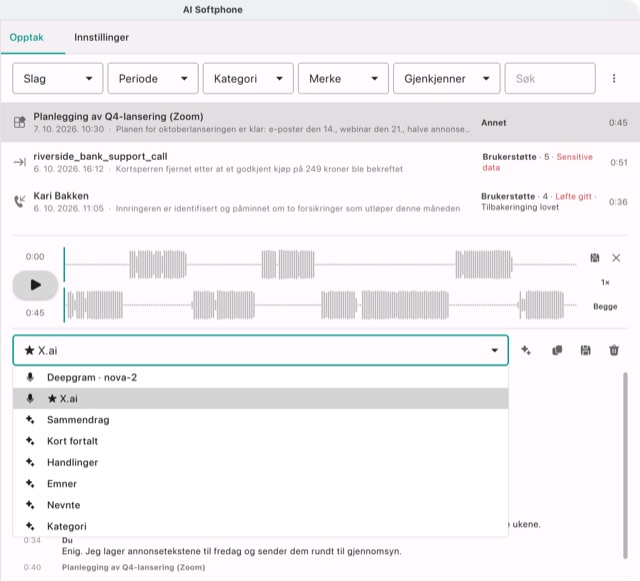Click the transcript scrollbar

[x=625, y=465]
